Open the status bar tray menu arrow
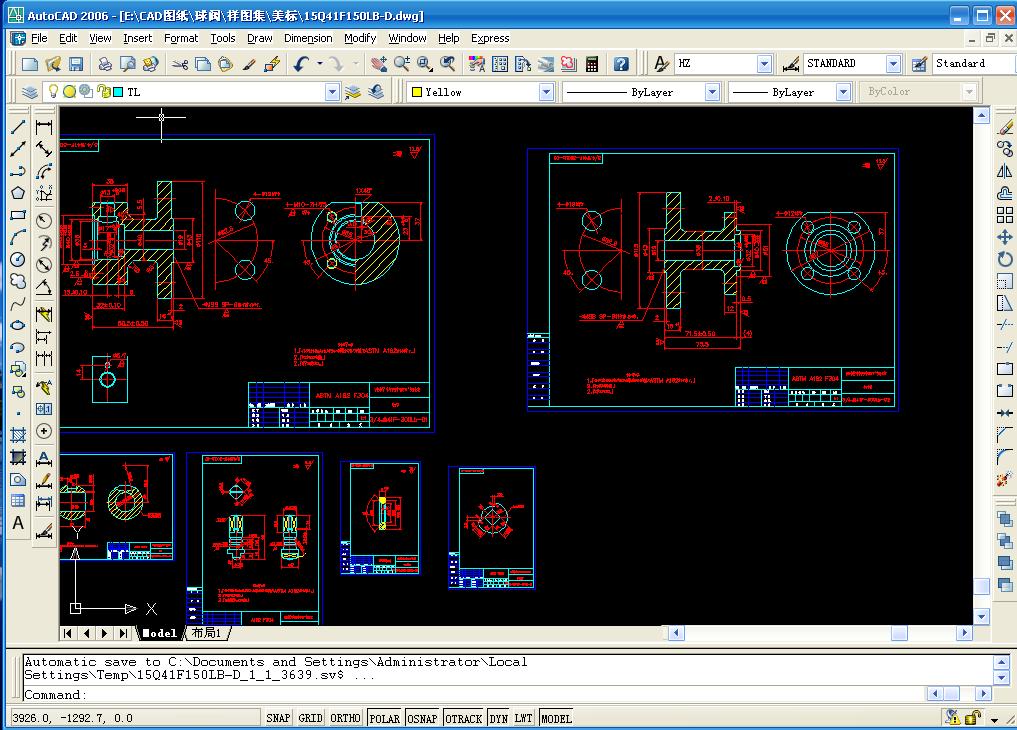1017x730 pixels. (994, 719)
